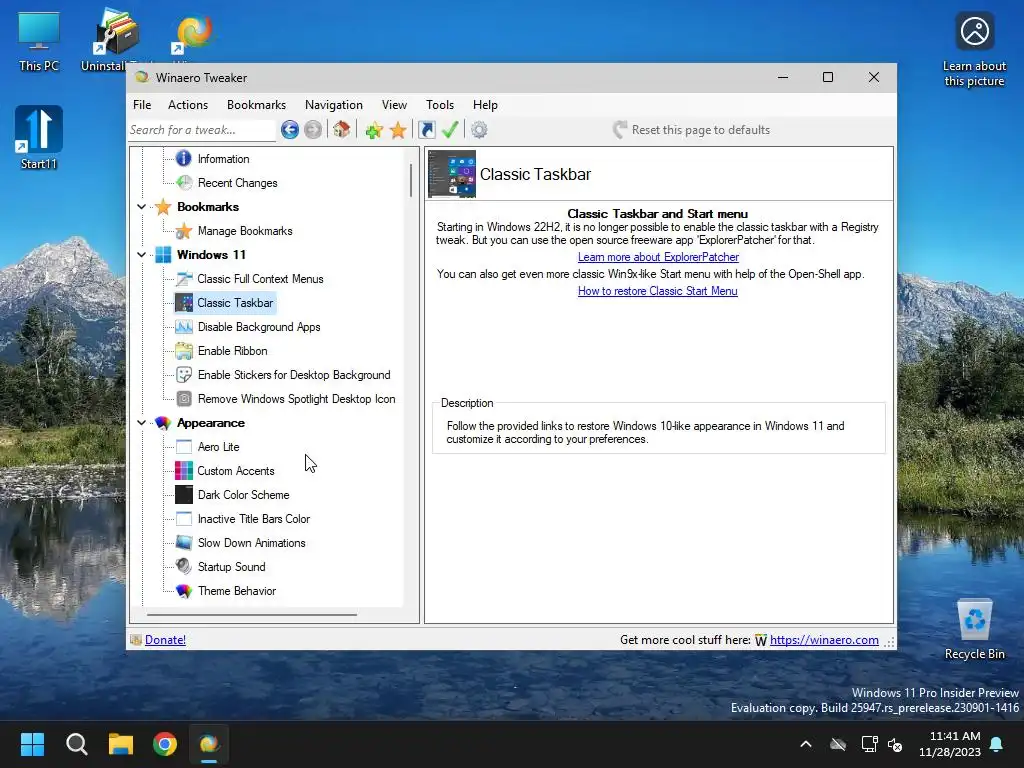This screenshot has width=1024, height=768.
Task: Select Startup Sound tree item
Action: pos(231,567)
